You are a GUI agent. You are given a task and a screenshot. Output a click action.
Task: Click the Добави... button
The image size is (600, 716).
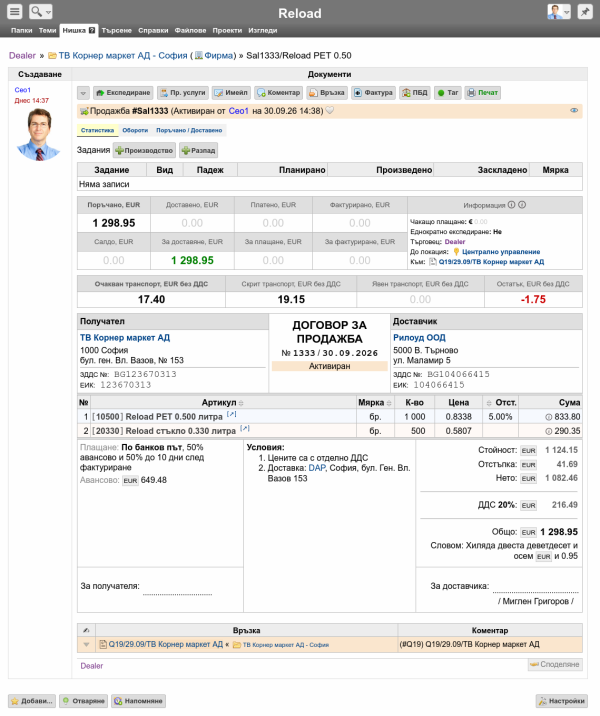point(32,701)
